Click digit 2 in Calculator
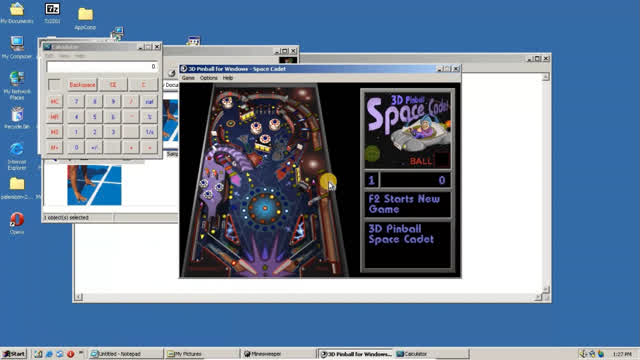The width and height of the screenshot is (640, 360). coord(94,132)
